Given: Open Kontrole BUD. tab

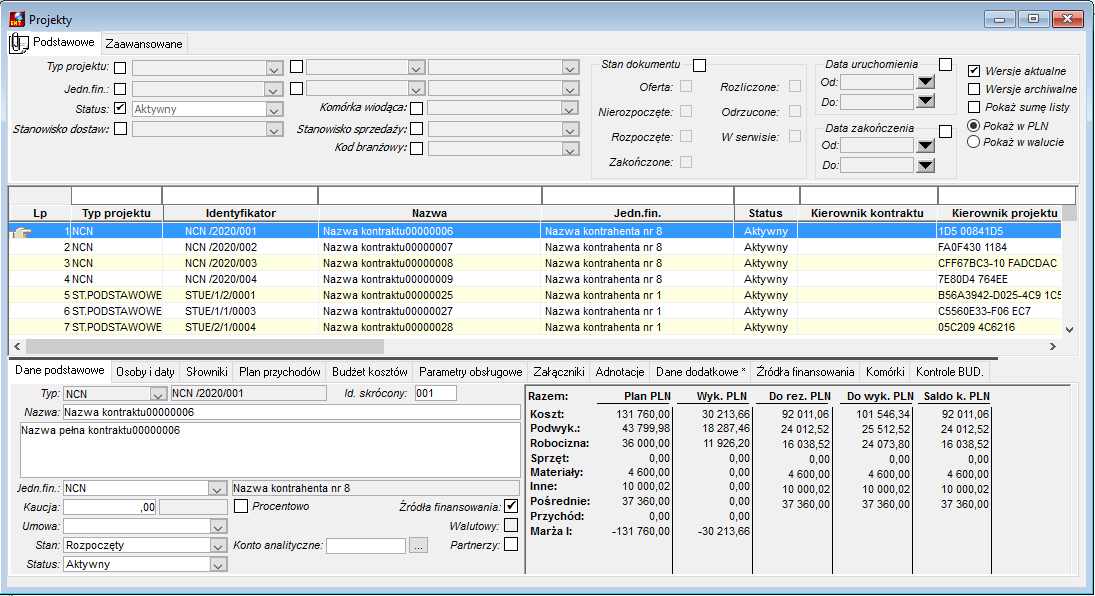Looking at the screenshot, I should point(950,372).
